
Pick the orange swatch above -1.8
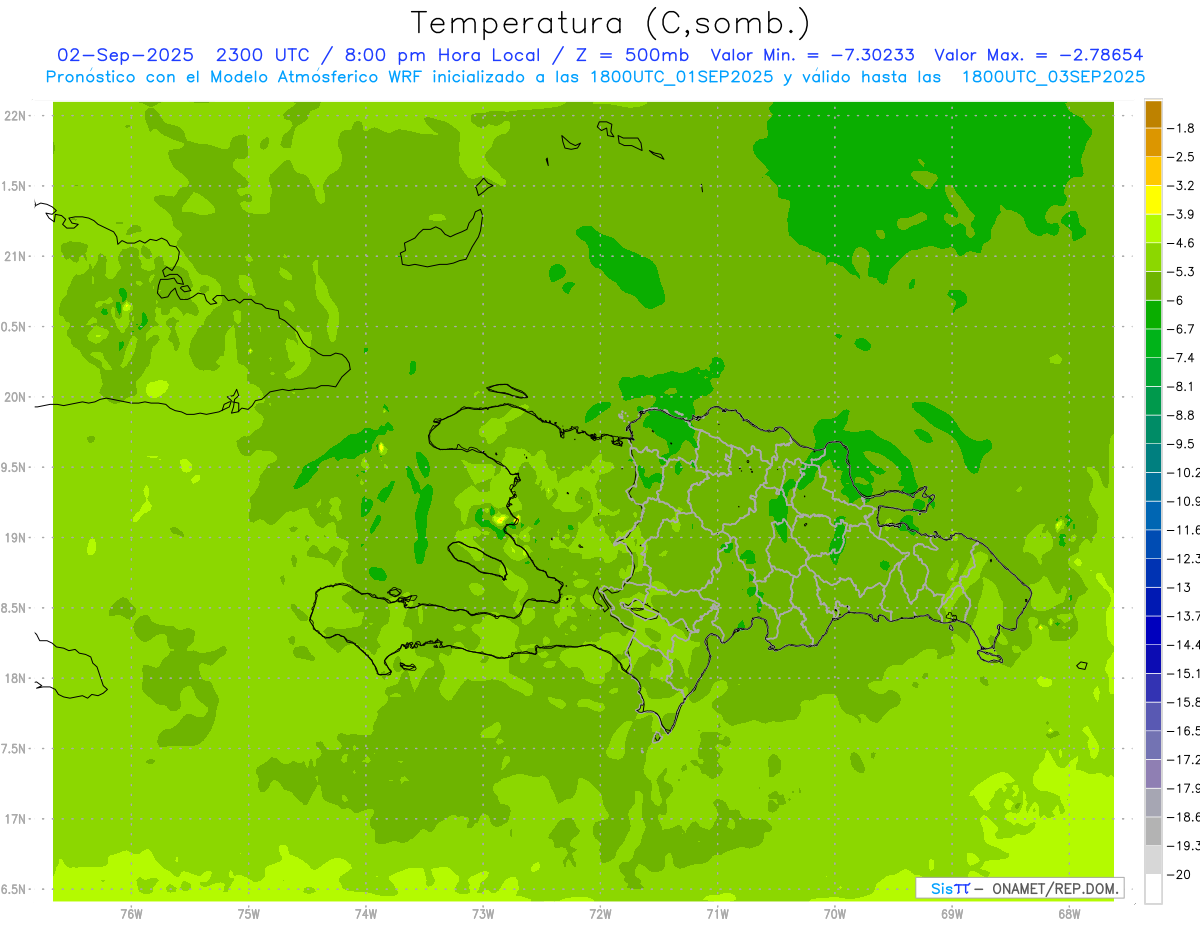pos(1153,114)
